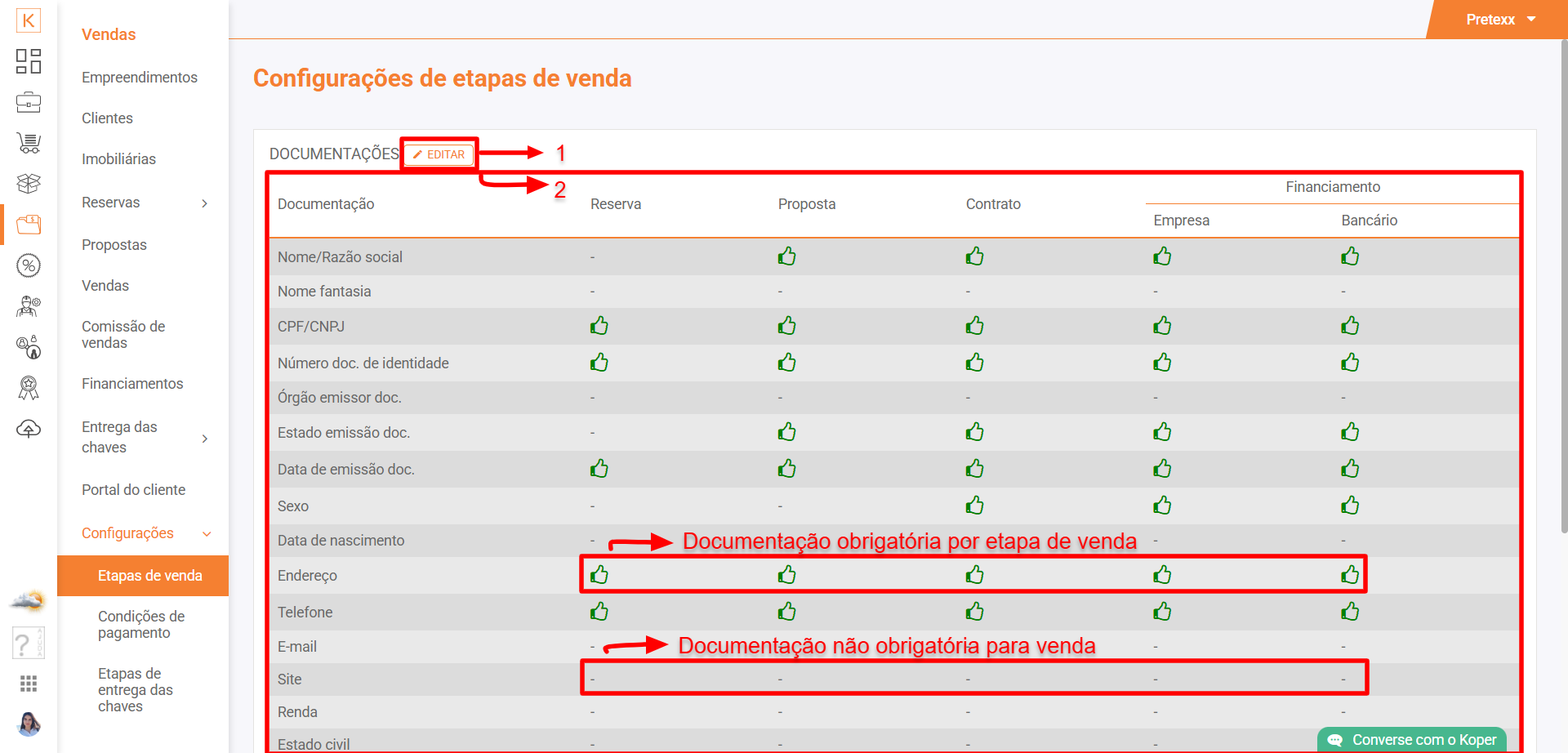The image size is (1568, 753).
Task: Expand the Entrega das chaves submenu
Action: coord(204,439)
